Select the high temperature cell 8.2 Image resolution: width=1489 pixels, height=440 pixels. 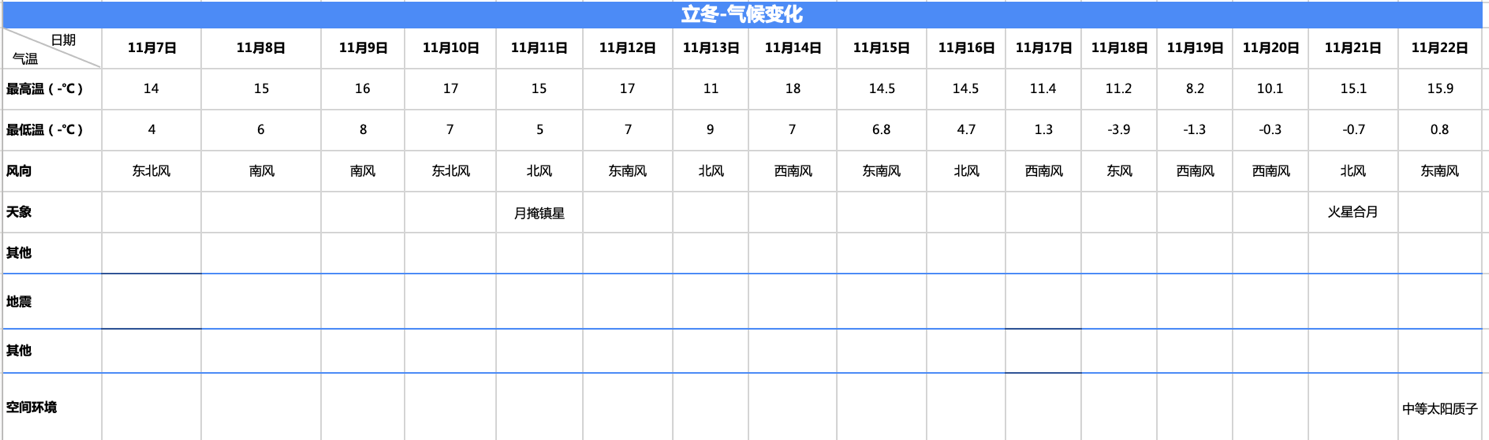point(1195,89)
